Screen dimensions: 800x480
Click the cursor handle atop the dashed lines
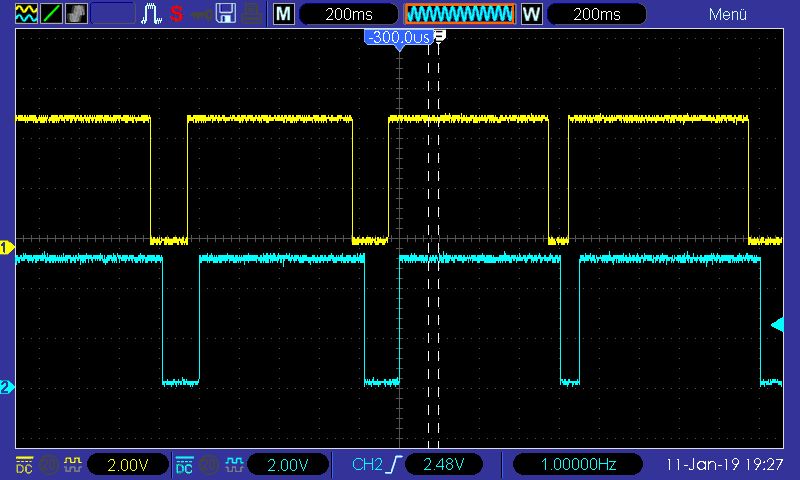click(x=440, y=36)
